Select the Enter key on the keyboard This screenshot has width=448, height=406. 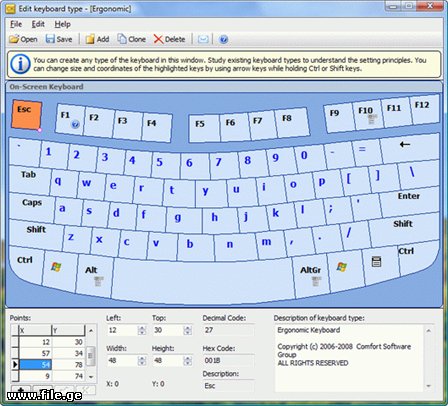pos(409,200)
